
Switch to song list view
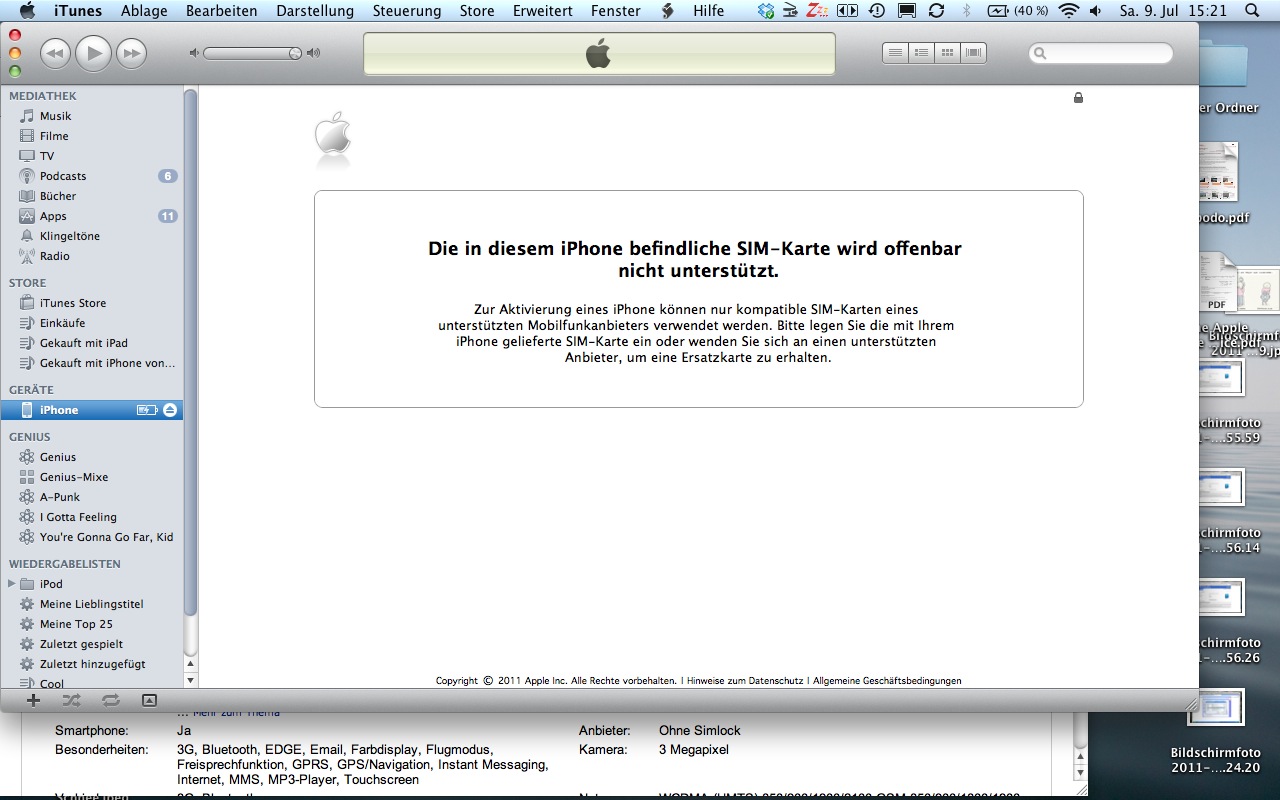coord(895,53)
